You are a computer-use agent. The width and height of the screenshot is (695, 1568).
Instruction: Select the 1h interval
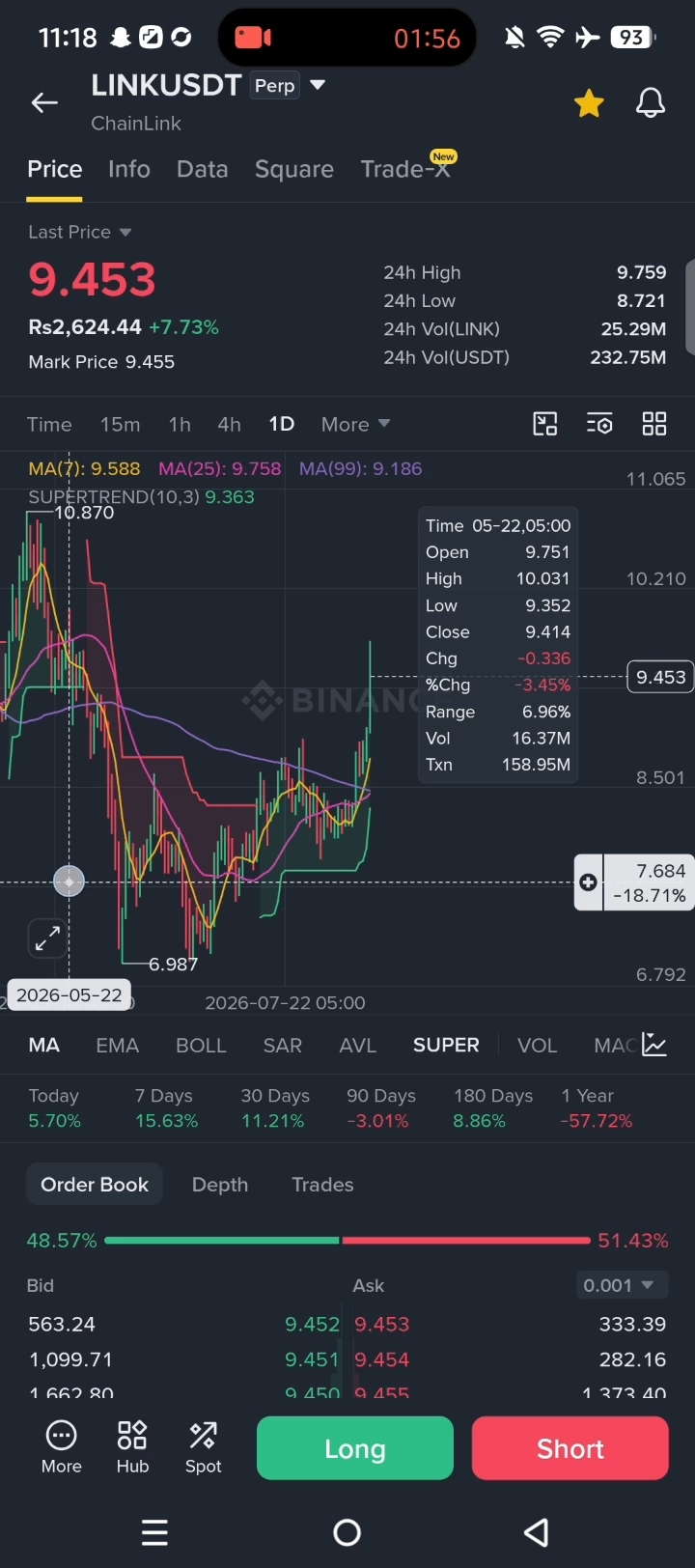pos(180,424)
